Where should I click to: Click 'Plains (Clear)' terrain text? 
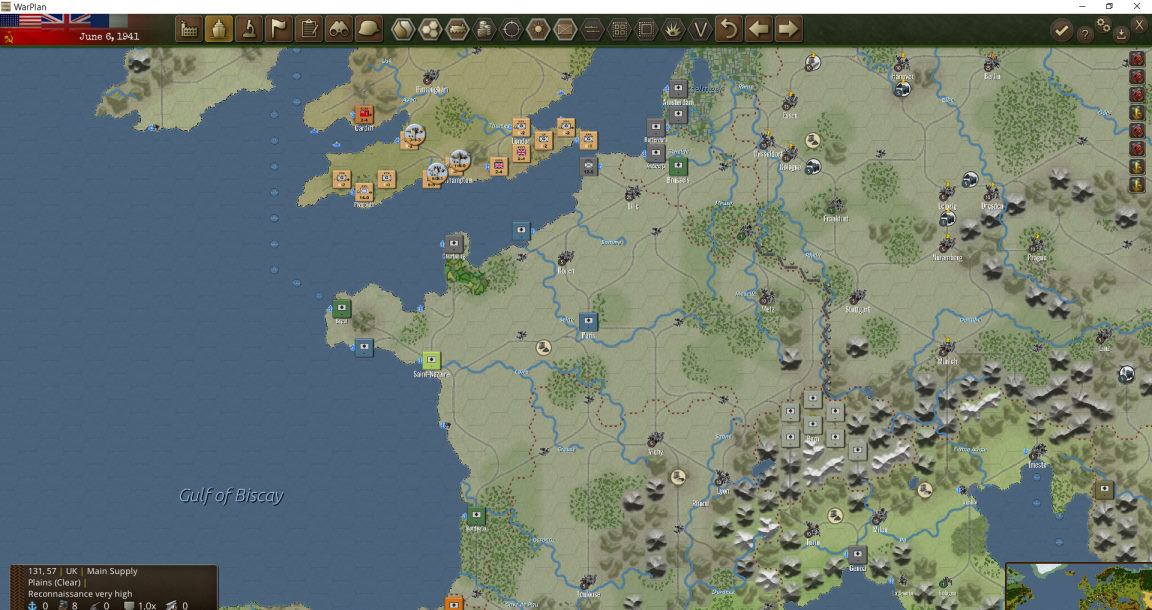click(x=54, y=582)
